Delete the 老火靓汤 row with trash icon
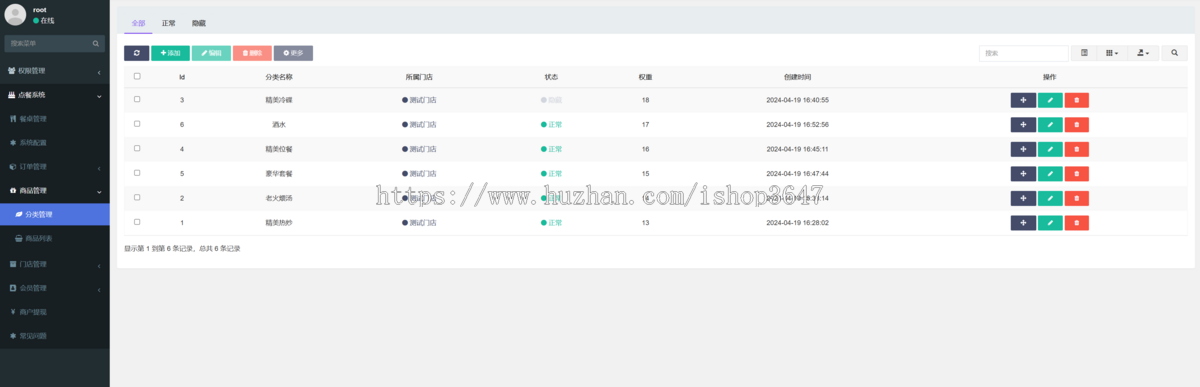 click(1076, 198)
